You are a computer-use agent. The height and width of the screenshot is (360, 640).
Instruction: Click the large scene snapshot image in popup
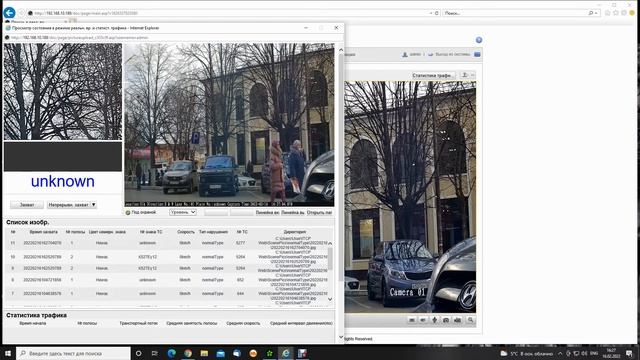(229, 125)
